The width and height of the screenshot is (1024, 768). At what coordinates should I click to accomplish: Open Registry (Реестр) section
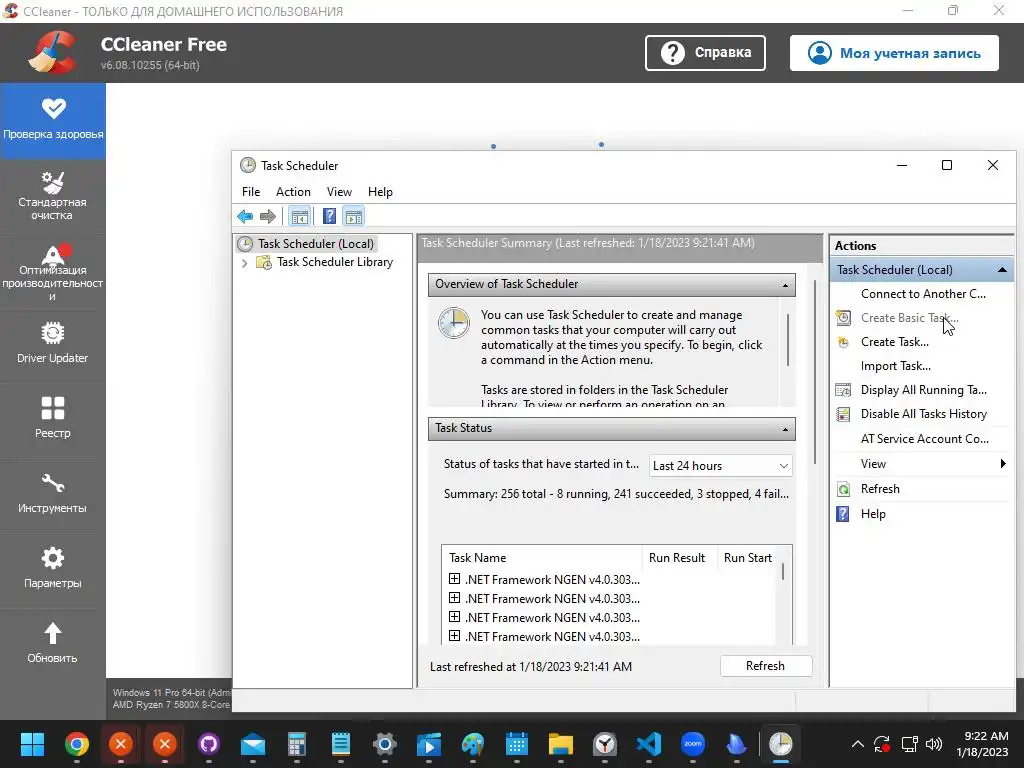(x=53, y=418)
